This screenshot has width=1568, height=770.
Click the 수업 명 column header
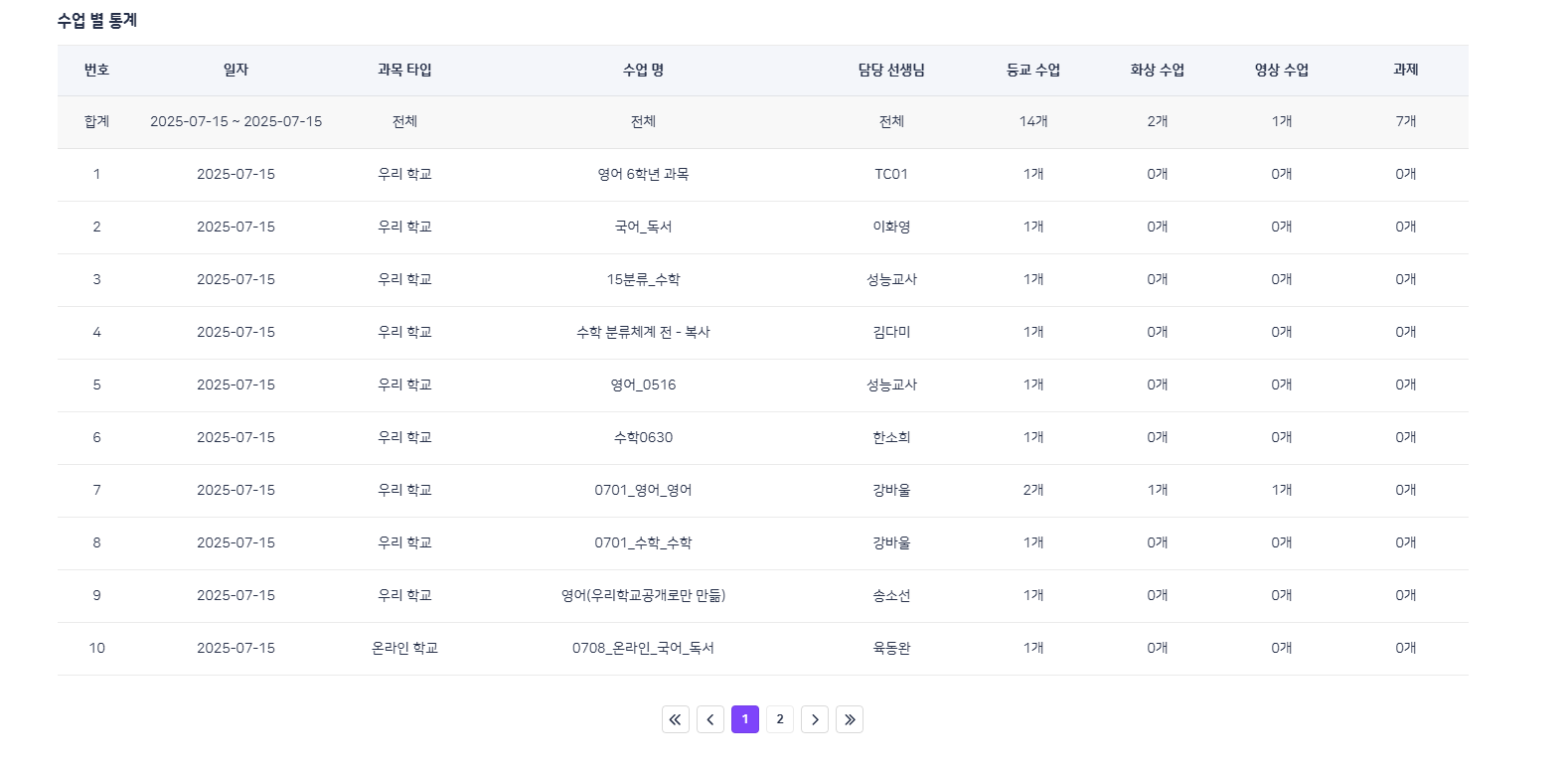[643, 70]
